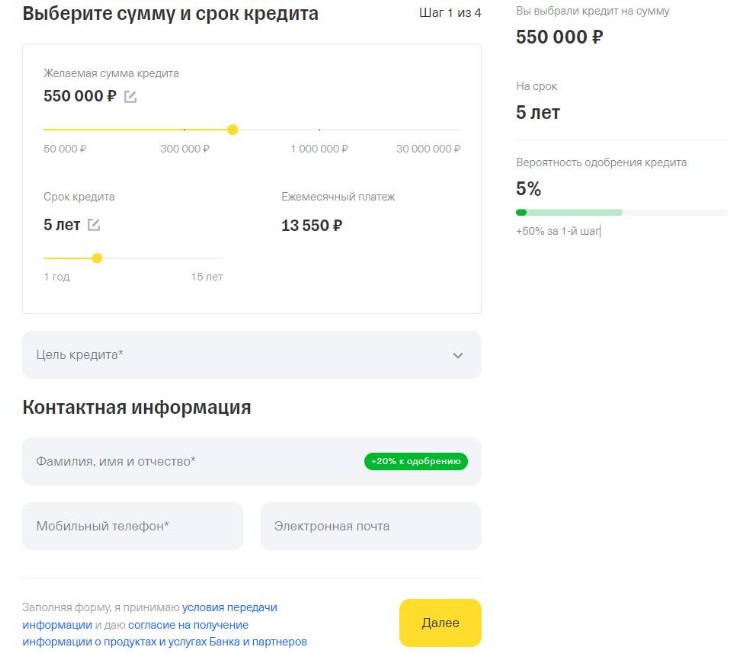The width and height of the screenshot is (738, 652).
Task: Select the 300 000 ₽ slider mark
Action: point(185,149)
